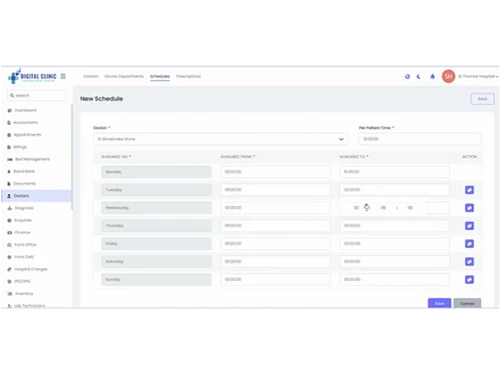Screen dimensions: 500x375
Task: Click the copy action icon for Tuesday
Action: pyautogui.click(x=469, y=190)
